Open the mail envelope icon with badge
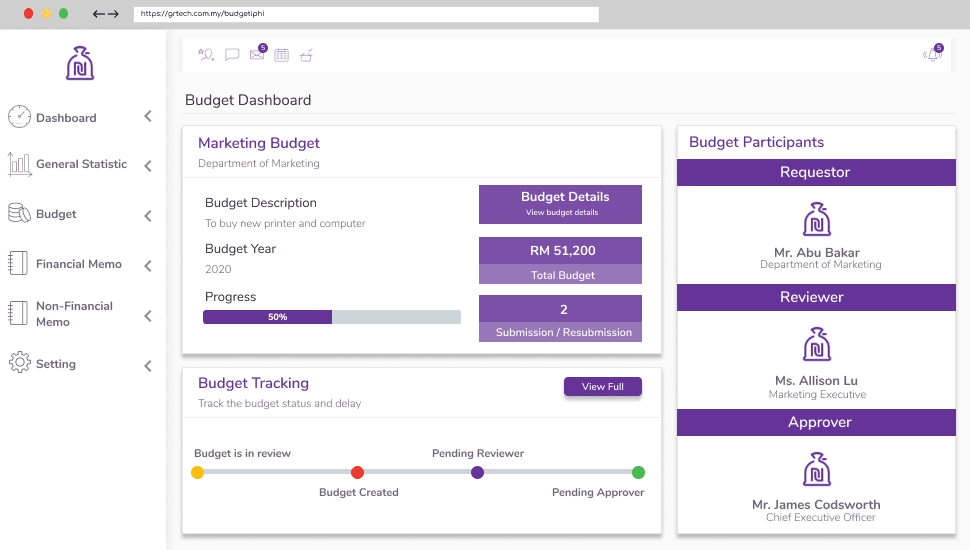 pos(258,53)
